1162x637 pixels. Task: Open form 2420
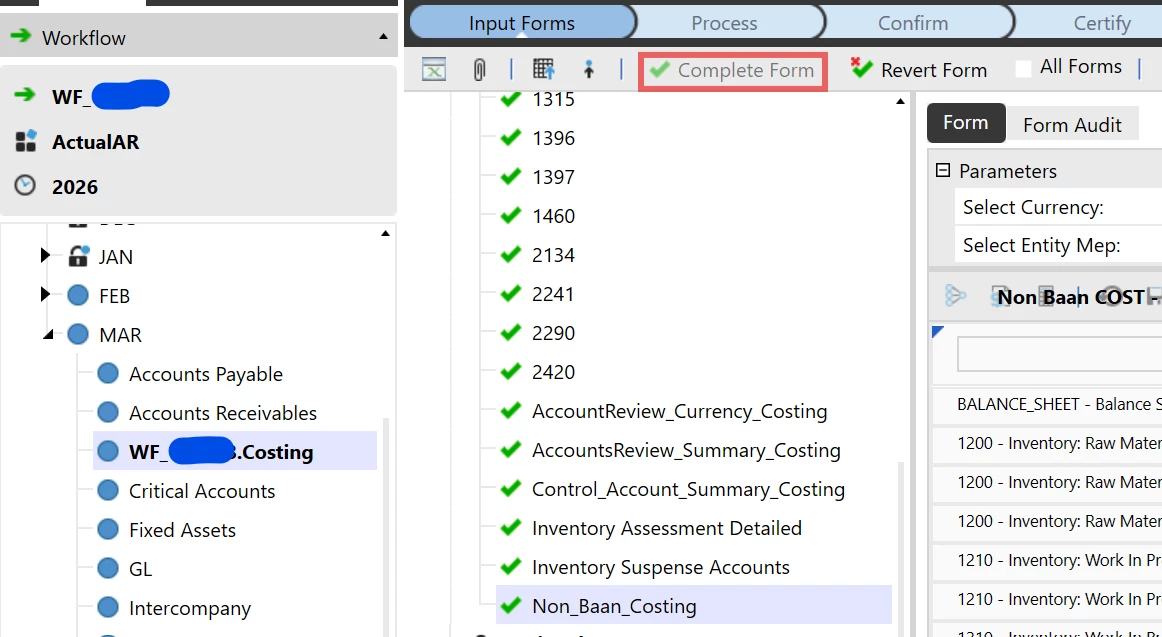tap(553, 372)
